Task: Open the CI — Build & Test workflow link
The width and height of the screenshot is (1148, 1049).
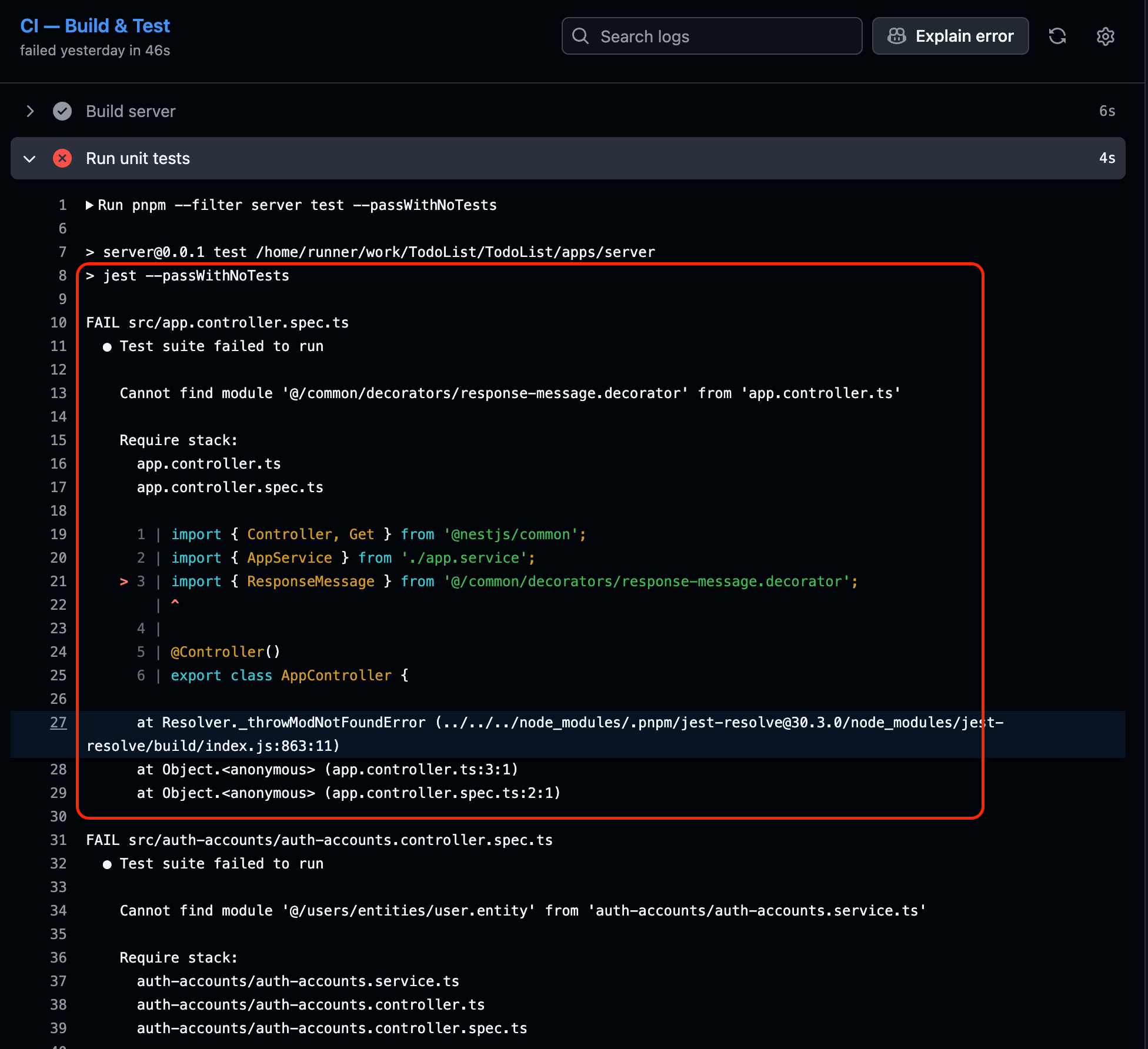Action: pyautogui.click(x=95, y=26)
